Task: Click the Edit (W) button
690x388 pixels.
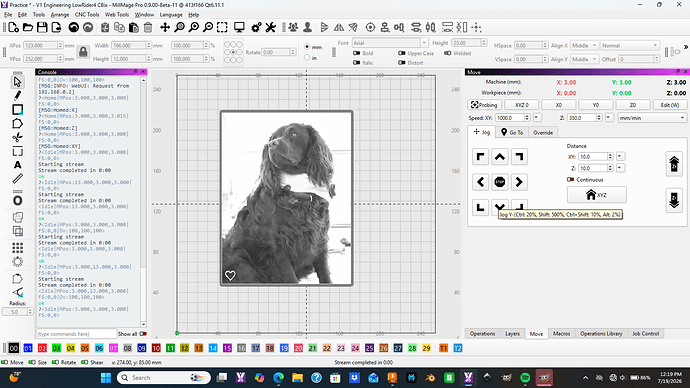Action: [x=670, y=105]
